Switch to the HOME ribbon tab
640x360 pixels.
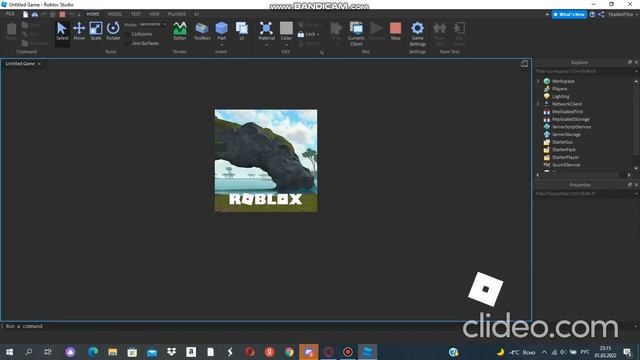(x=93, y=14)
